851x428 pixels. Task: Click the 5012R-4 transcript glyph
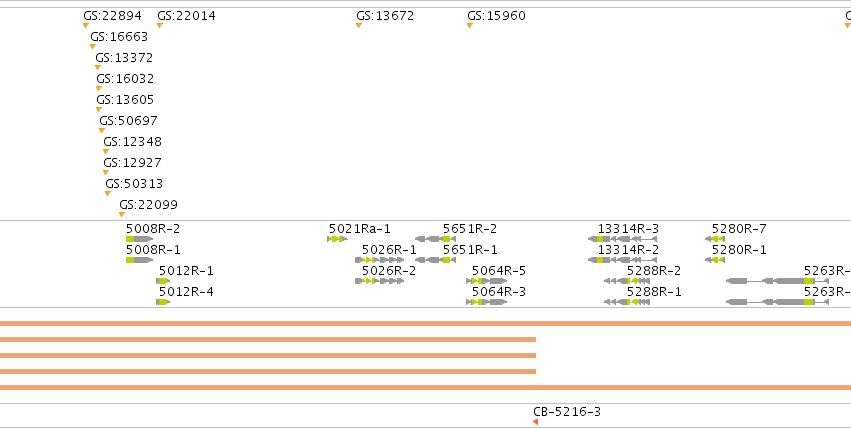[163, 302]
